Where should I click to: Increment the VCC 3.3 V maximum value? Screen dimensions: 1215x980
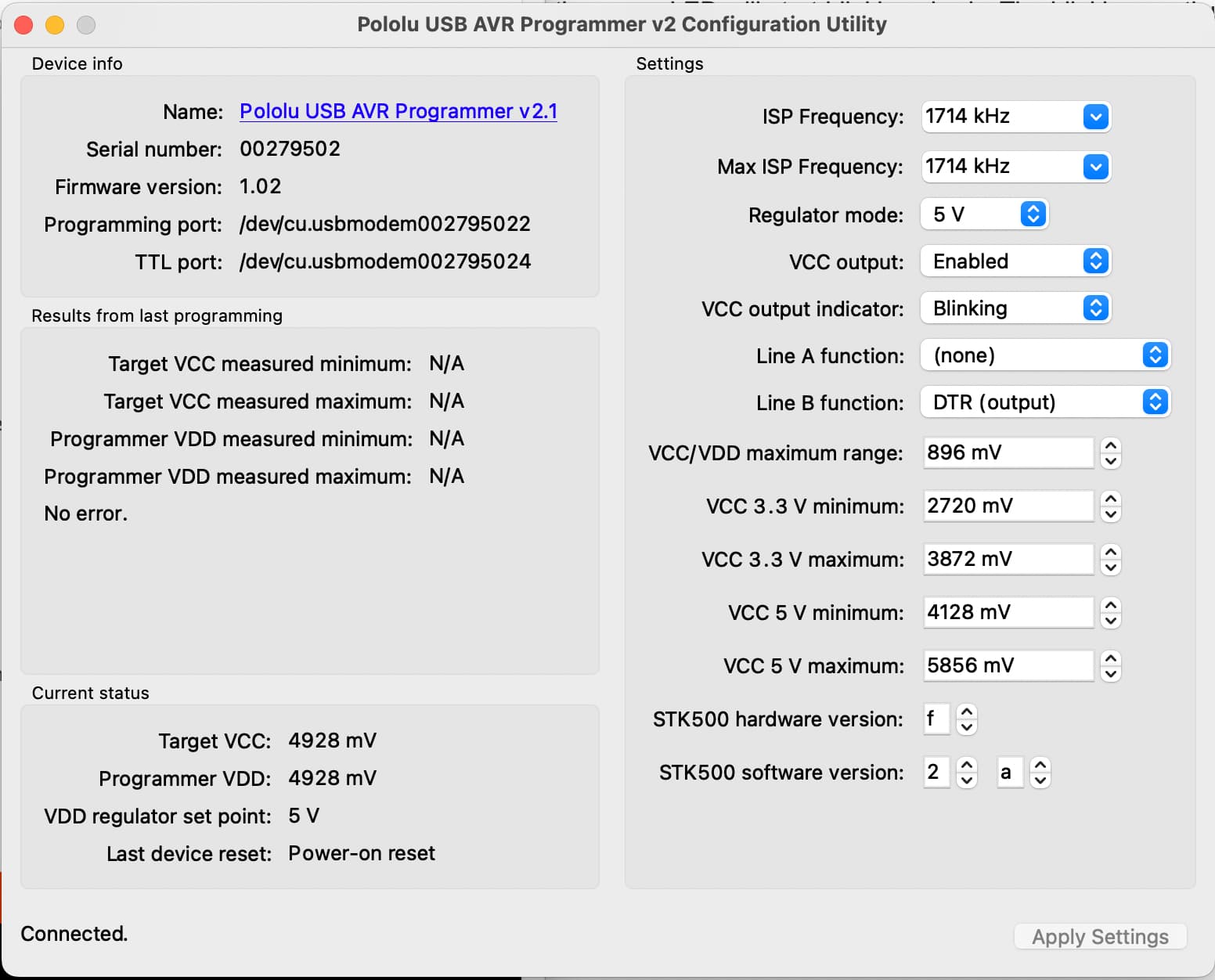coord(1110,552)
